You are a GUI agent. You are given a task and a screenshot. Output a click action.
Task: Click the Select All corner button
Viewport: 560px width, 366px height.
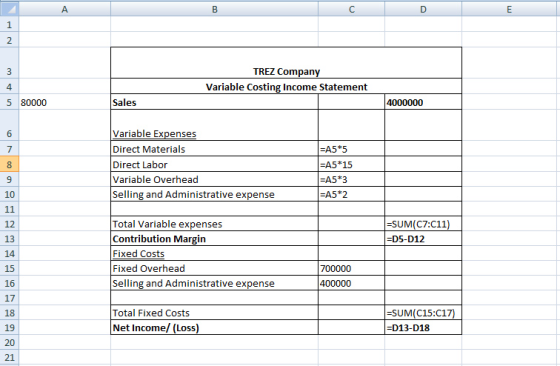(9, 9)
